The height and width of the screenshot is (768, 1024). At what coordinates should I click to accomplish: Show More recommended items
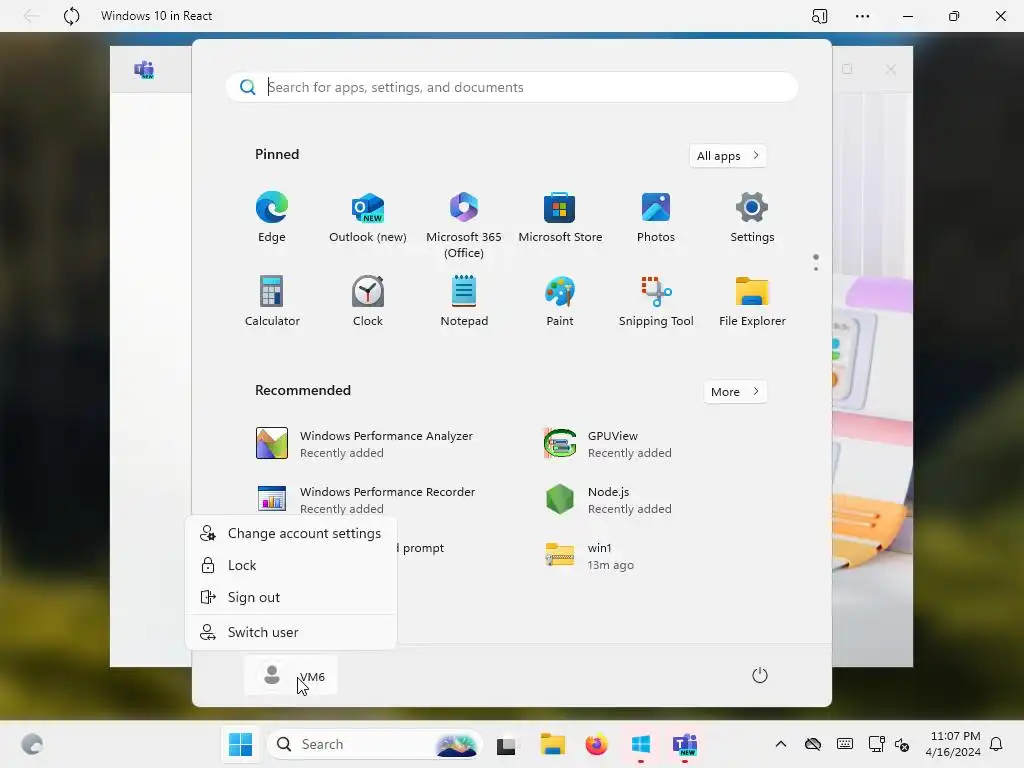click(x=735, y=392)
